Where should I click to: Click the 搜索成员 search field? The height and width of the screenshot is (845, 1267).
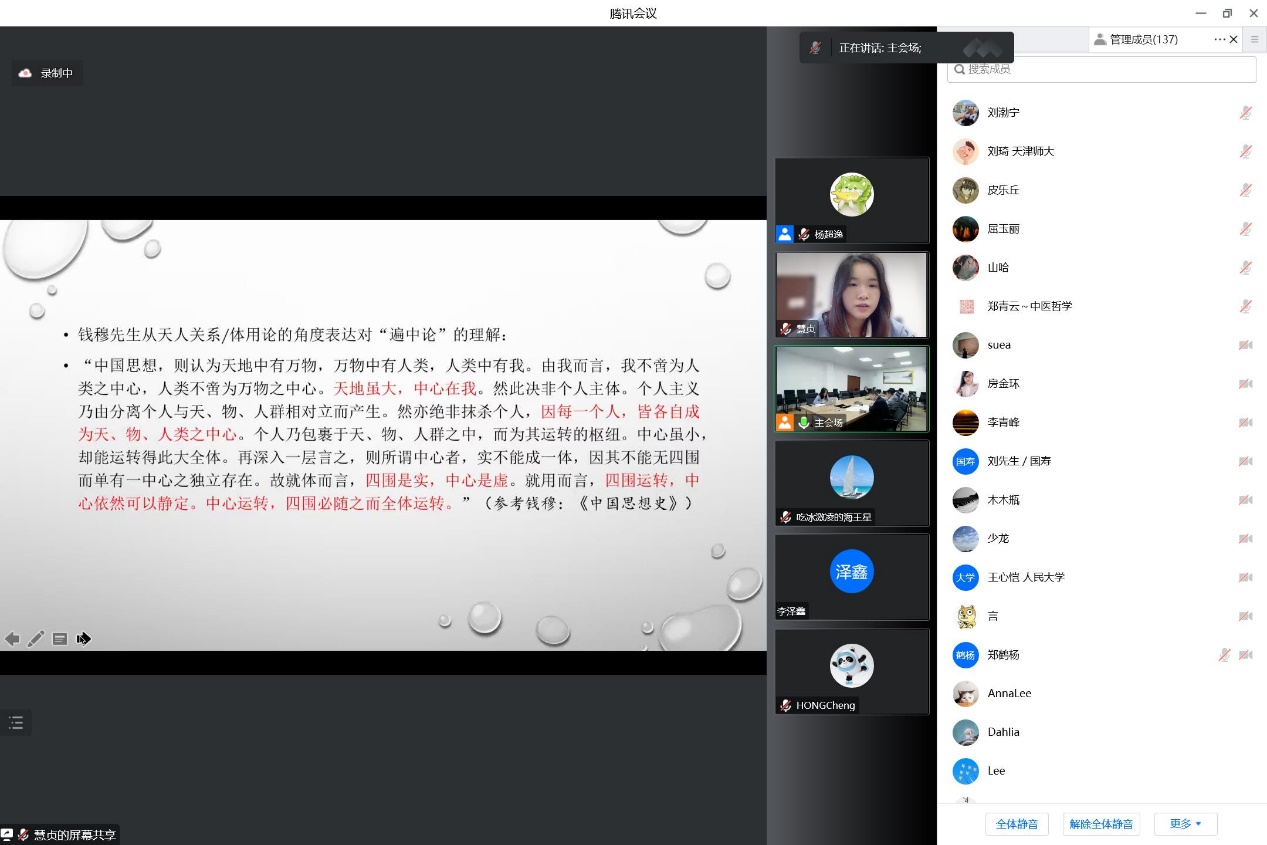coord(1102,69)
